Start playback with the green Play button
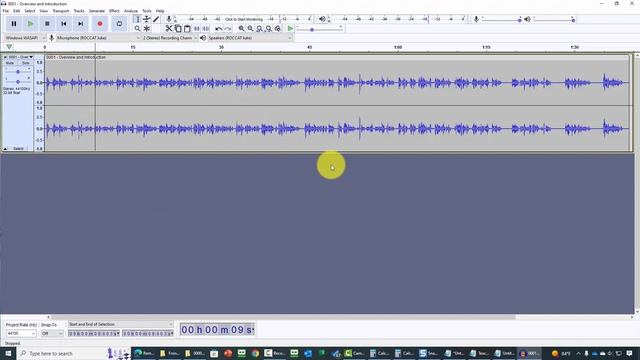Viewport: 640px width, 360px height. (31, 24)
